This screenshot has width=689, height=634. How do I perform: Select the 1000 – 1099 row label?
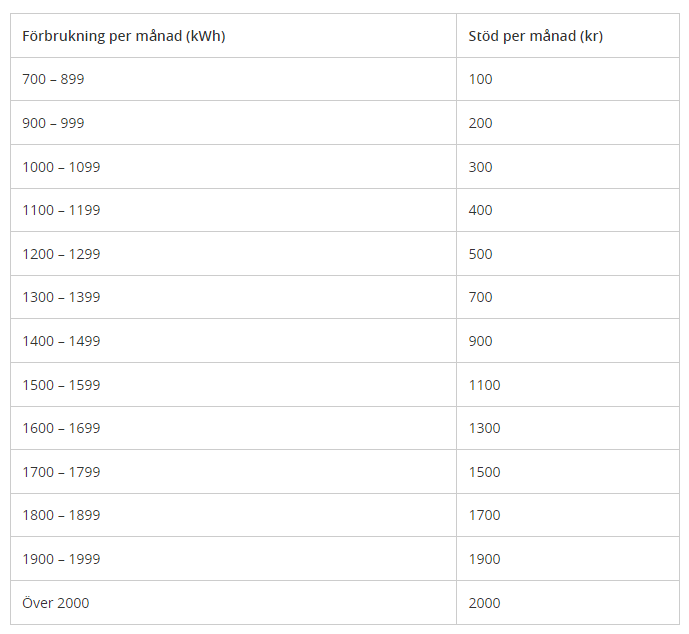62,167
